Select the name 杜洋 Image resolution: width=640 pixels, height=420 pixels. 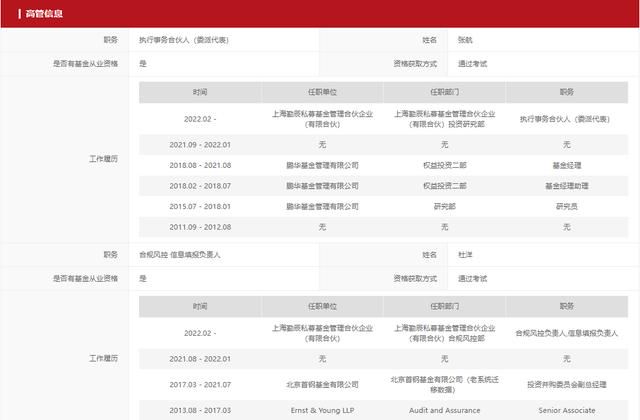tap(465, 255)
